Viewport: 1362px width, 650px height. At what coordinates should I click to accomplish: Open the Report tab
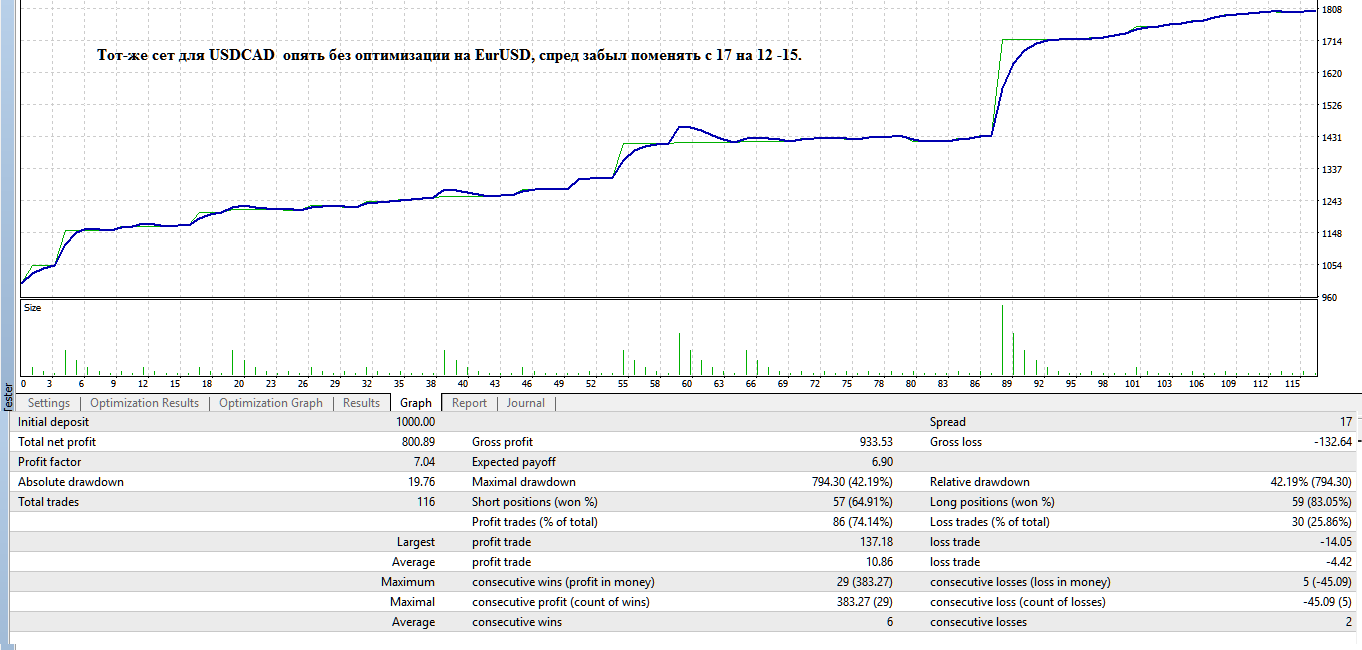coord(469,403)
